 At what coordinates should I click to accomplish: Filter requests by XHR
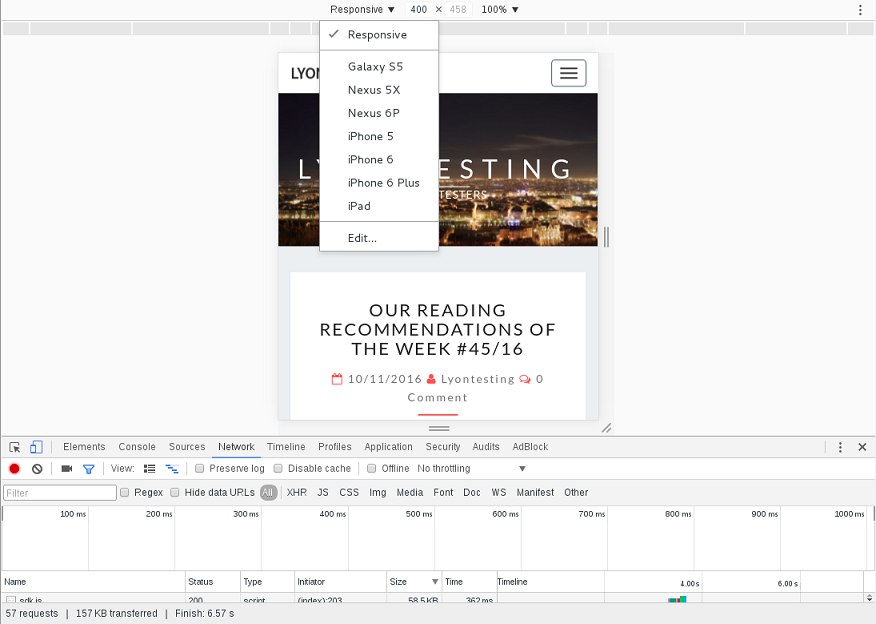click(297, 492)
